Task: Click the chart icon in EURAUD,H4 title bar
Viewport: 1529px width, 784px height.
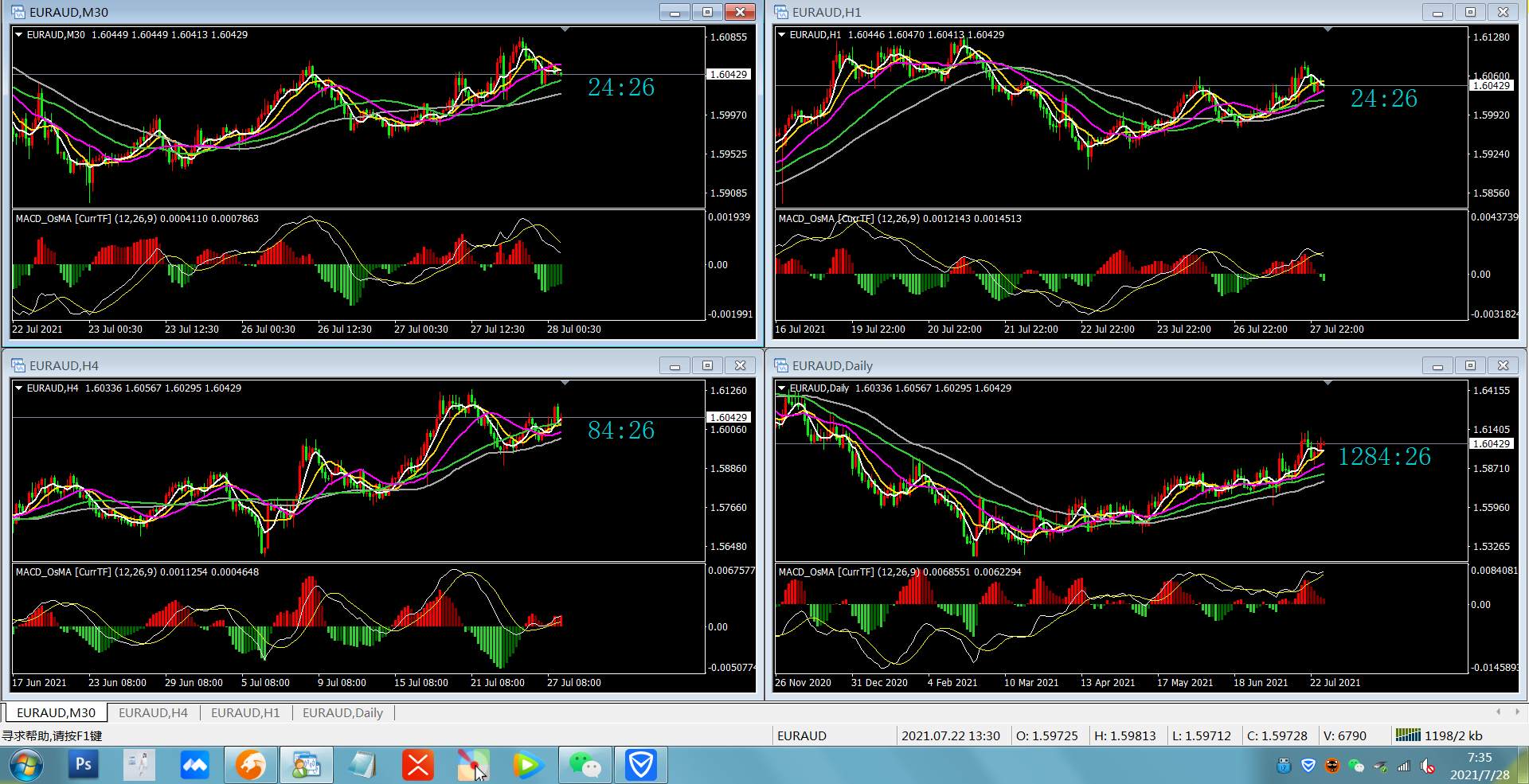Action: click(18, 365)
